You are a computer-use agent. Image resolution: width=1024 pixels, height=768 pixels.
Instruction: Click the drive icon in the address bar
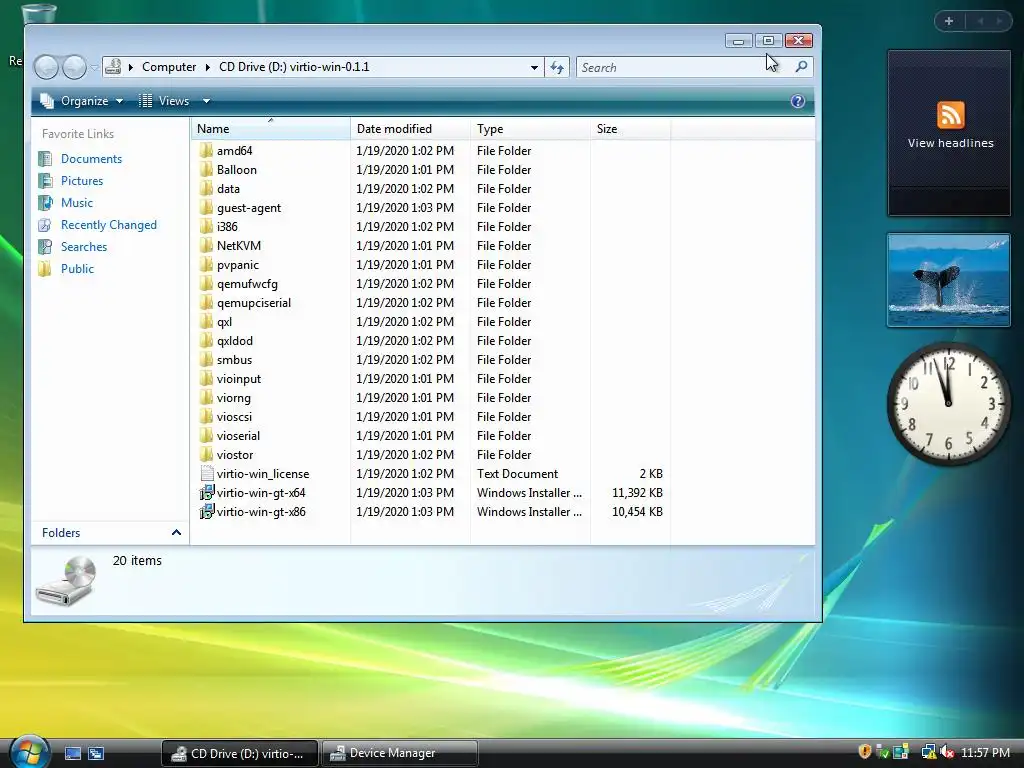pos(113,67)
